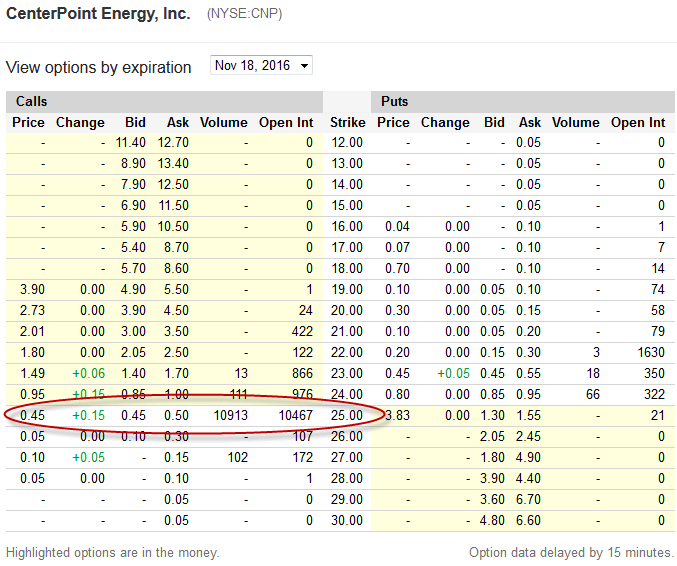Click put bid 4.80 at strike 30.00
677x566 pixels.
coord(492,520)
